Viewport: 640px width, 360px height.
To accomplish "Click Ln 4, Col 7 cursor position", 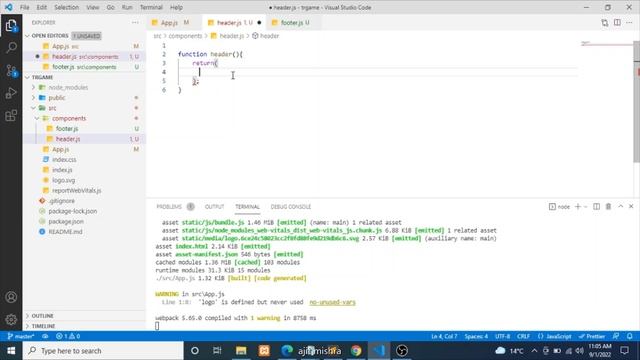I will click(444, 336).
